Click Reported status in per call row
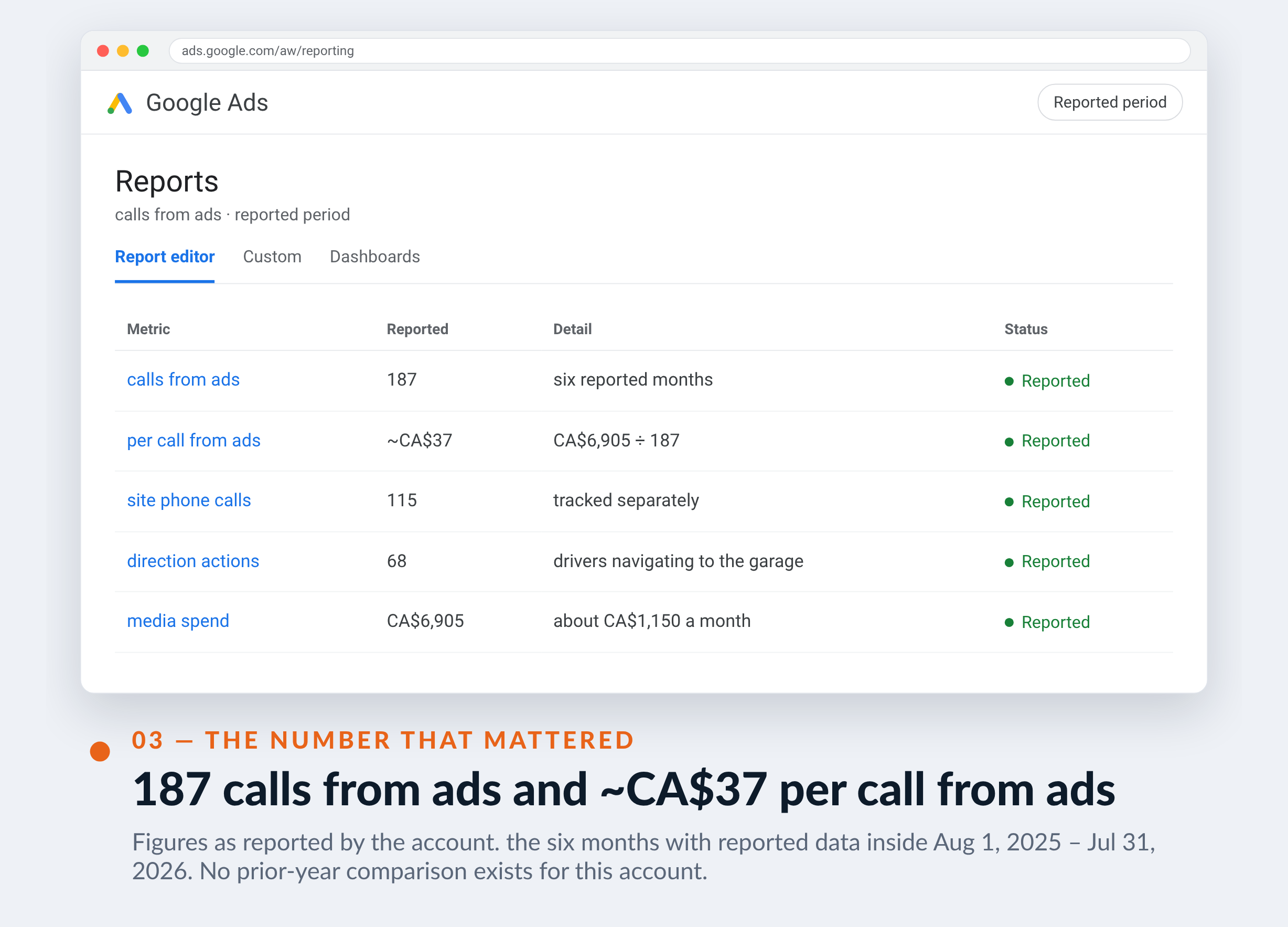Viewport: 1288px width, 927px height. (x=1047, y=441)
